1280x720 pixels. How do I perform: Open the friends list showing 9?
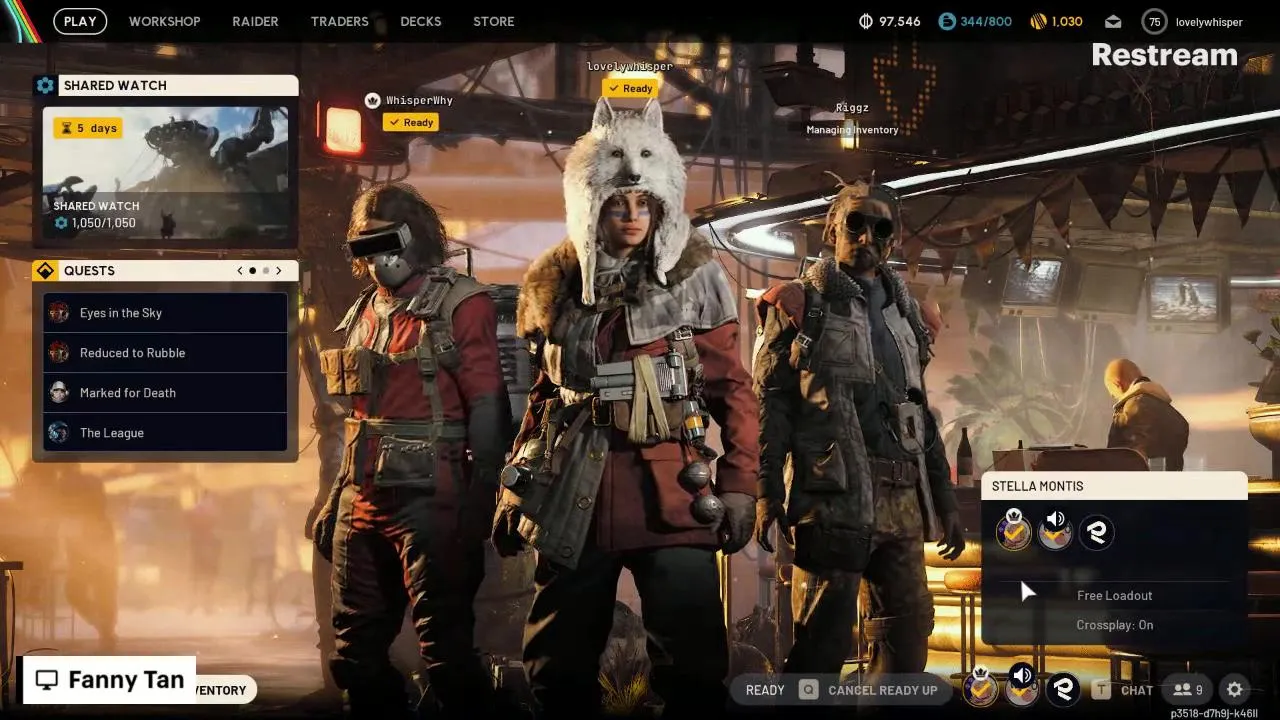point(1187,690)
